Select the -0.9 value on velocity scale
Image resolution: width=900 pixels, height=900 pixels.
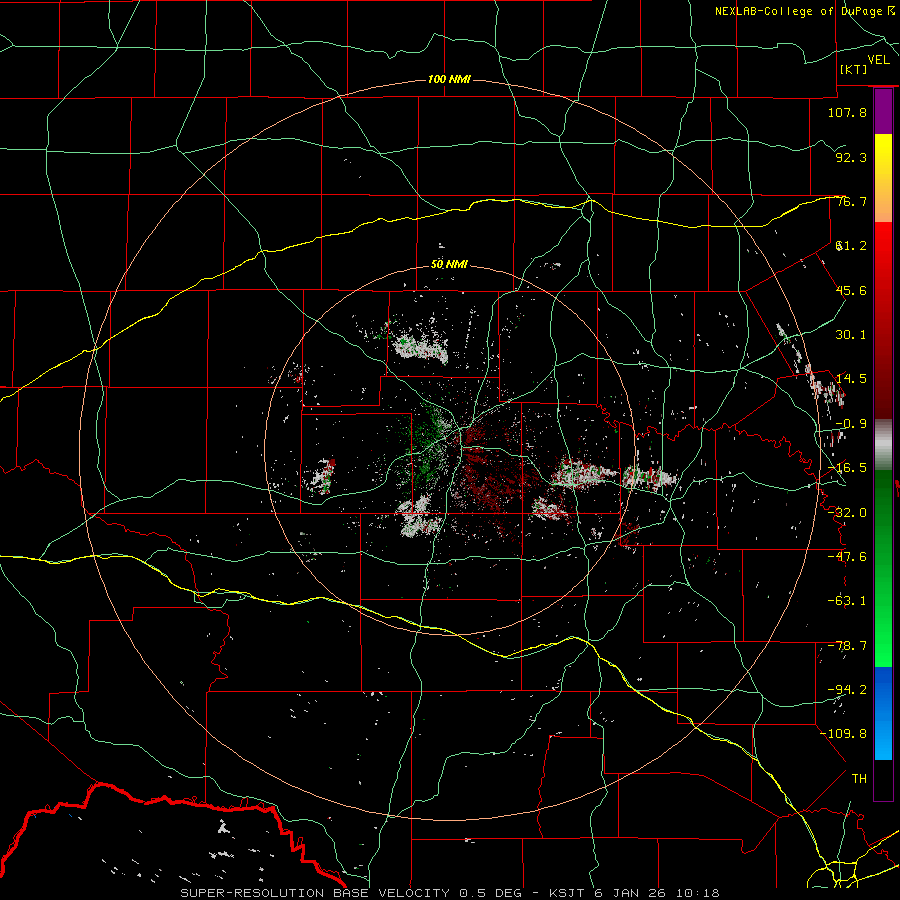pos(851,424)
